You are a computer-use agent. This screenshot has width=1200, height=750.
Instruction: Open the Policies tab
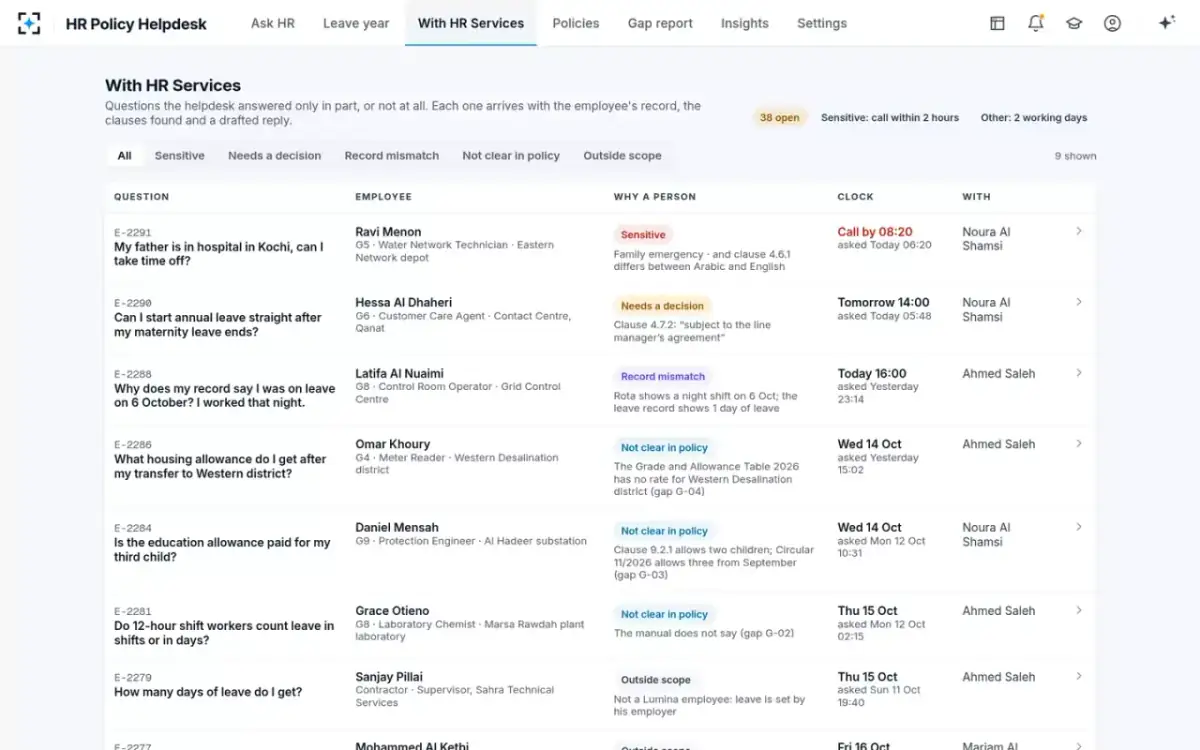click(576, 23)
